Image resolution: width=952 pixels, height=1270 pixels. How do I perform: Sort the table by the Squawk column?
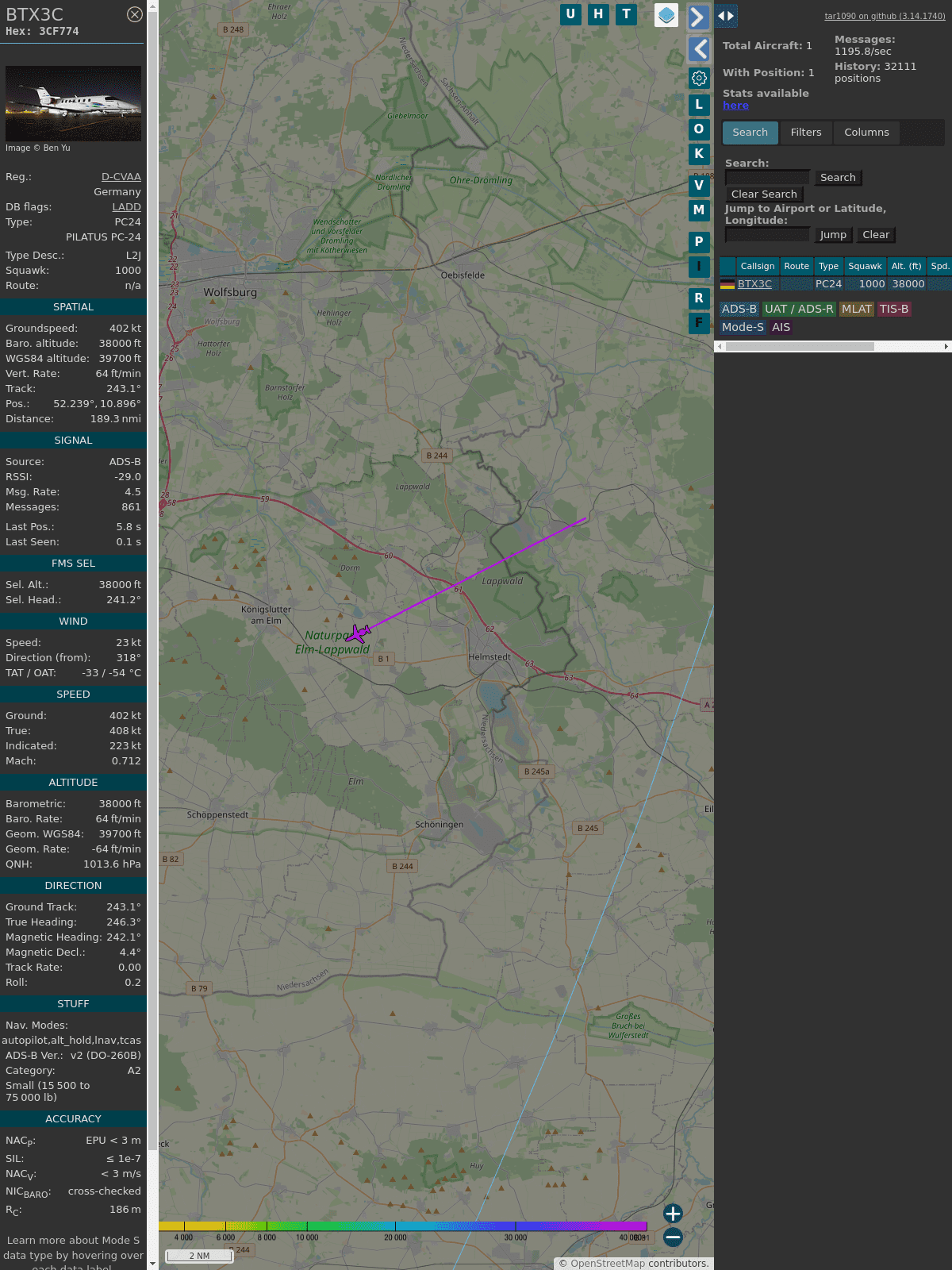[x=865, y=267]
